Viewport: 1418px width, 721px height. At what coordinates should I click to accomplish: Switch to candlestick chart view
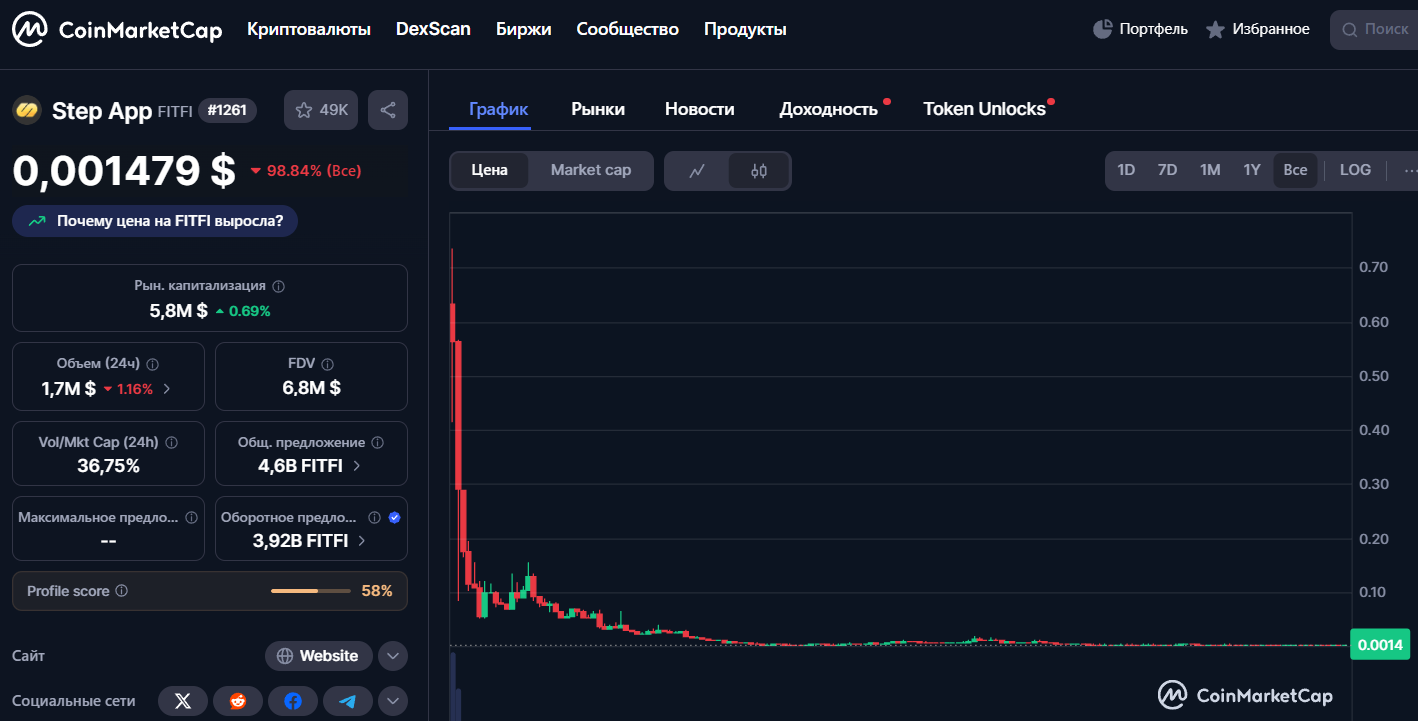pos(759,171)
